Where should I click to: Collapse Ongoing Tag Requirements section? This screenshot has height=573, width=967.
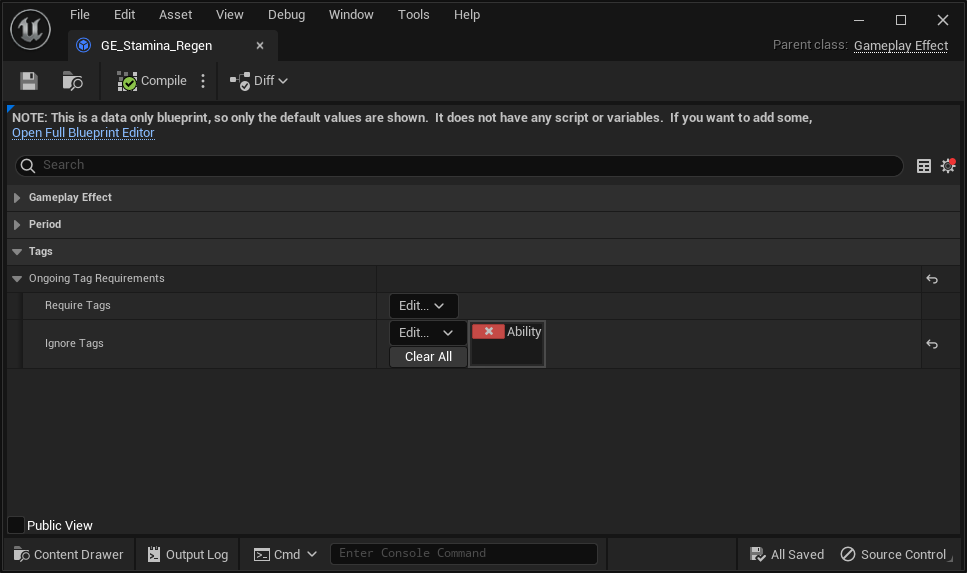17,279
